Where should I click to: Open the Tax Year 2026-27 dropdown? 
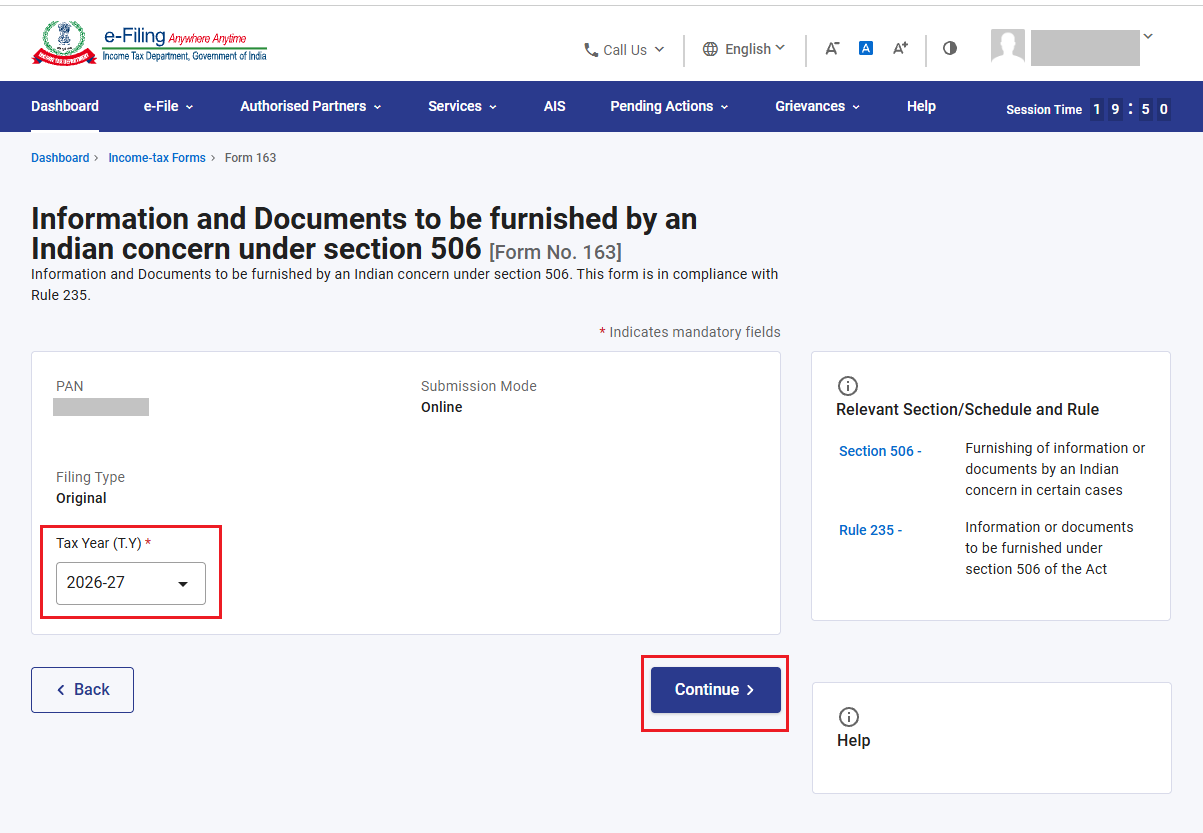point(131,583)
